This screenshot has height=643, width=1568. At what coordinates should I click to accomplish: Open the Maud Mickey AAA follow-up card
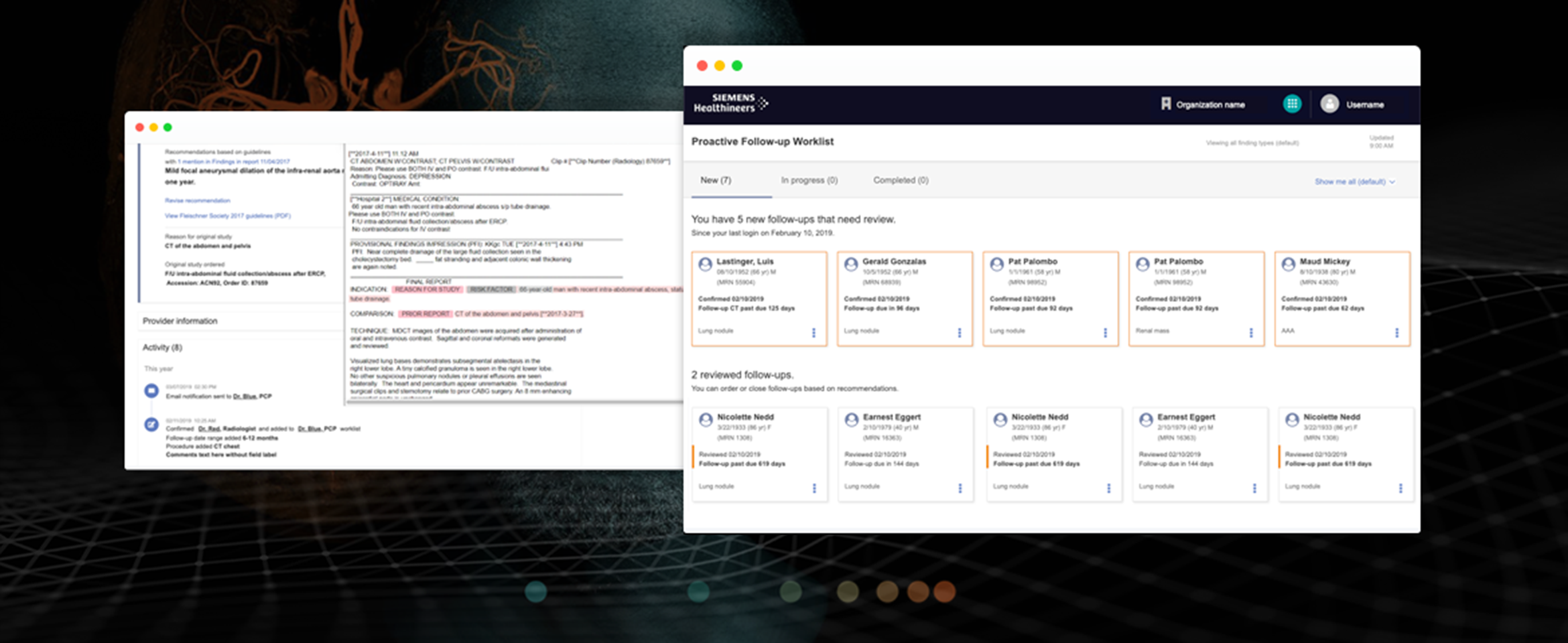[1342, 299]
